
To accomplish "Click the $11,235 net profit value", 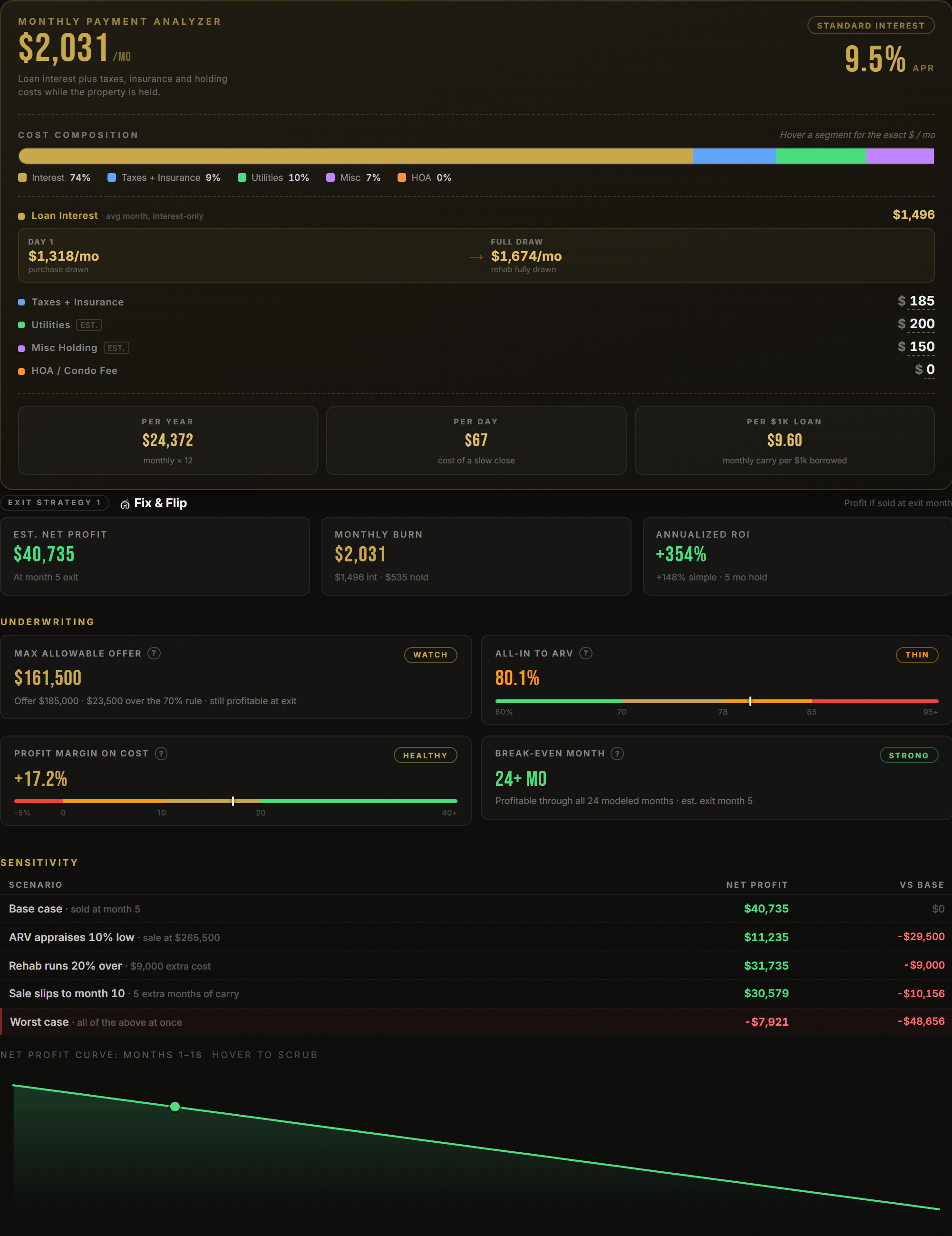I will click(x=766, y=937).
